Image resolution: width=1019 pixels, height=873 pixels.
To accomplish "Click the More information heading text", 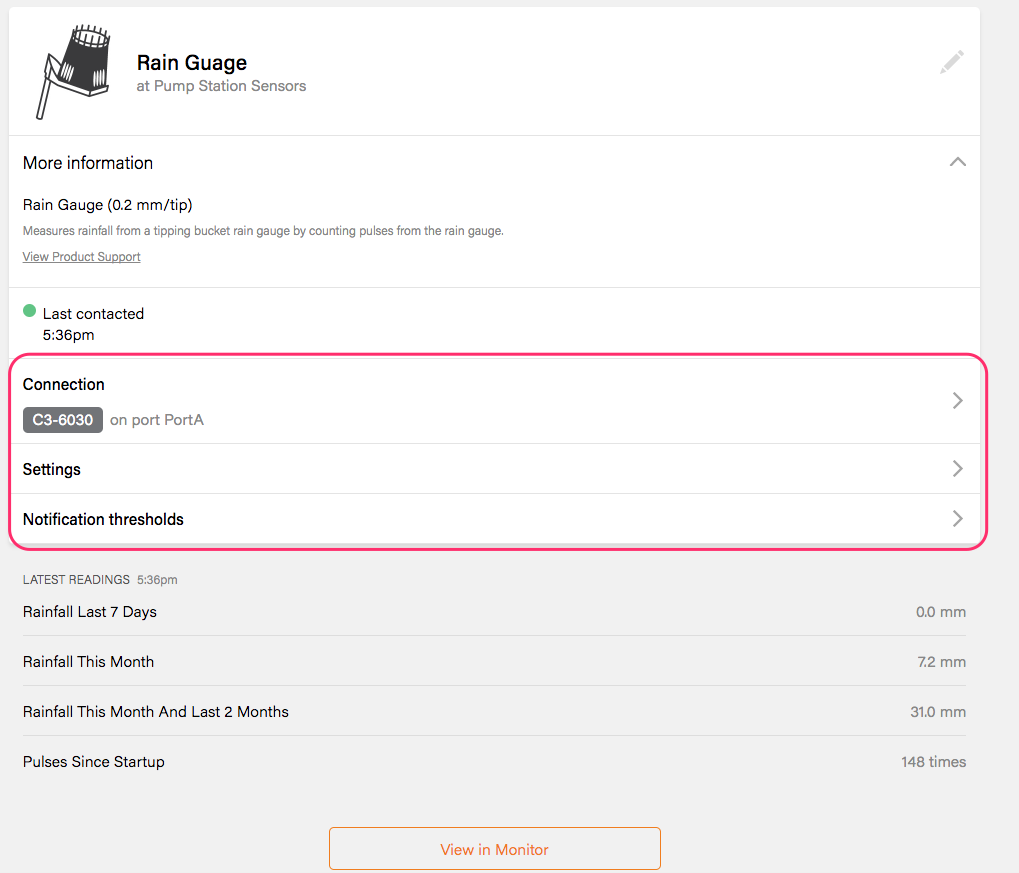I will tap(88, 163).
